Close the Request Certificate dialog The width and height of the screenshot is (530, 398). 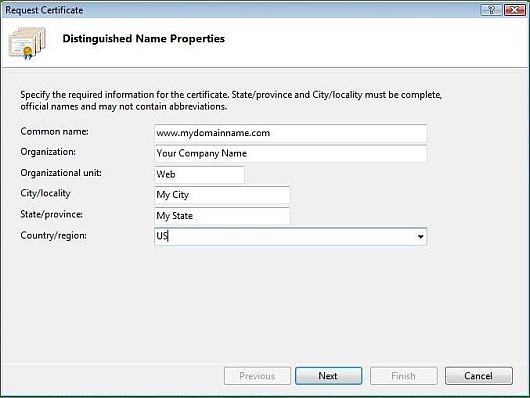click(x=514, y=10)
